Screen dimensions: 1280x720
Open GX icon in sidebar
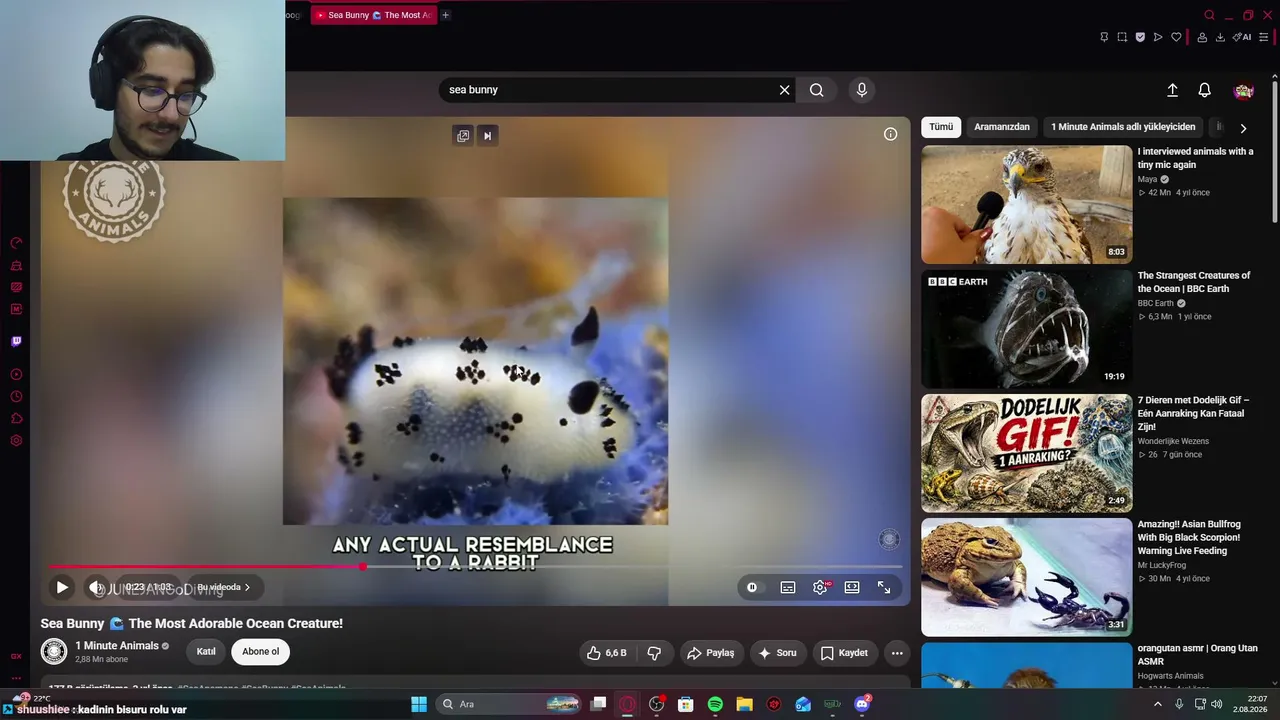point(16,656)
